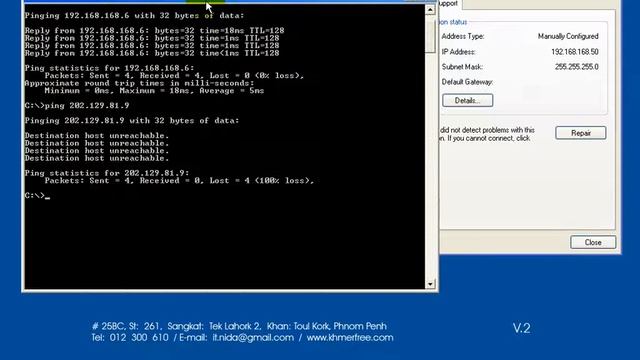640x360 pixels.
Task: Click the www.khmerfree.com website link
Action: coord(350,338)
